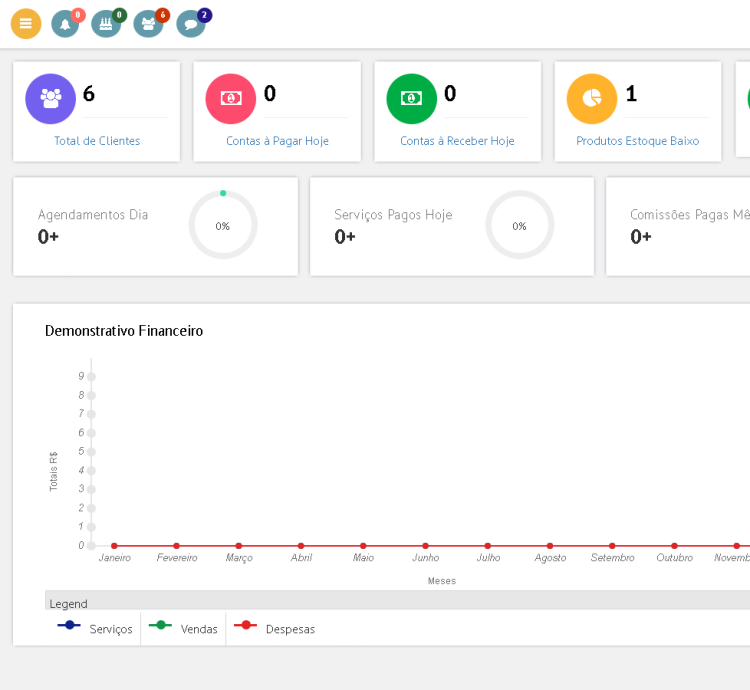Open the orange hamburger menu

[x=26, y=24]
